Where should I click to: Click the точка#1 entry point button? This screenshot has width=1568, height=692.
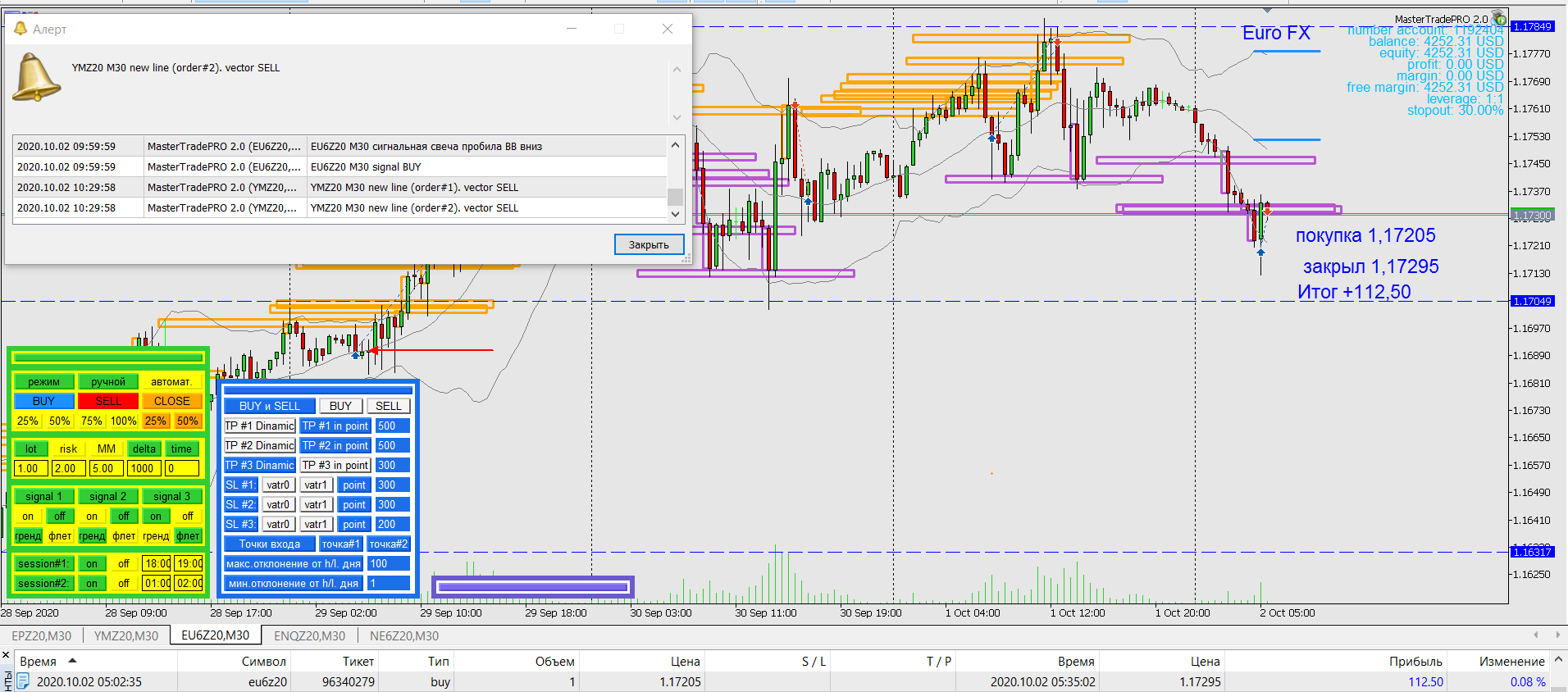[340, 544]
